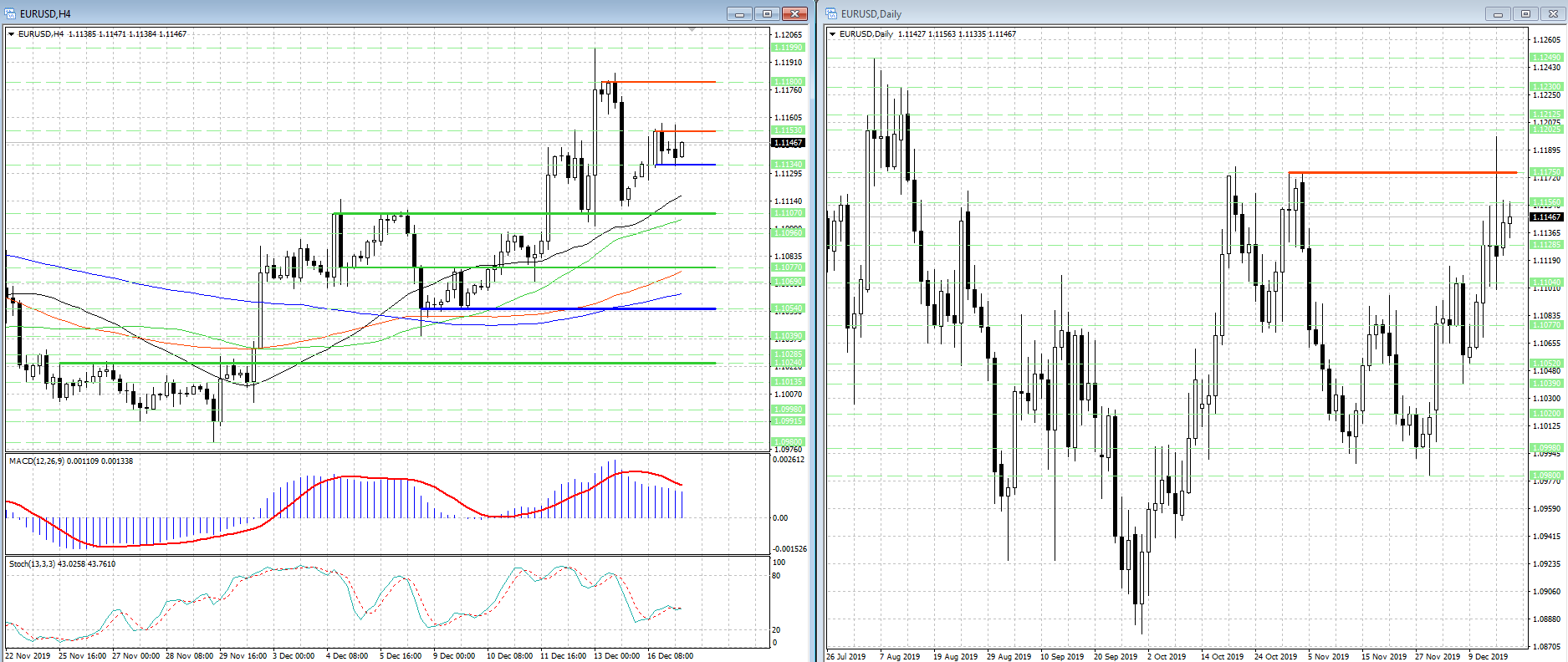Click the green 1.12300 level label in Daily chart
Screen dimensions: 1568x662
[1546, 87]
